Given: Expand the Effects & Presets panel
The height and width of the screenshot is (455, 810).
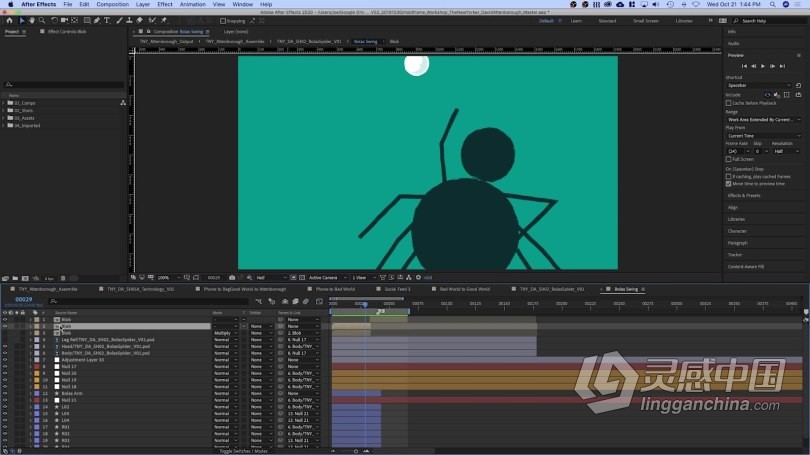Looking at the screenshot, I should 744,196.
